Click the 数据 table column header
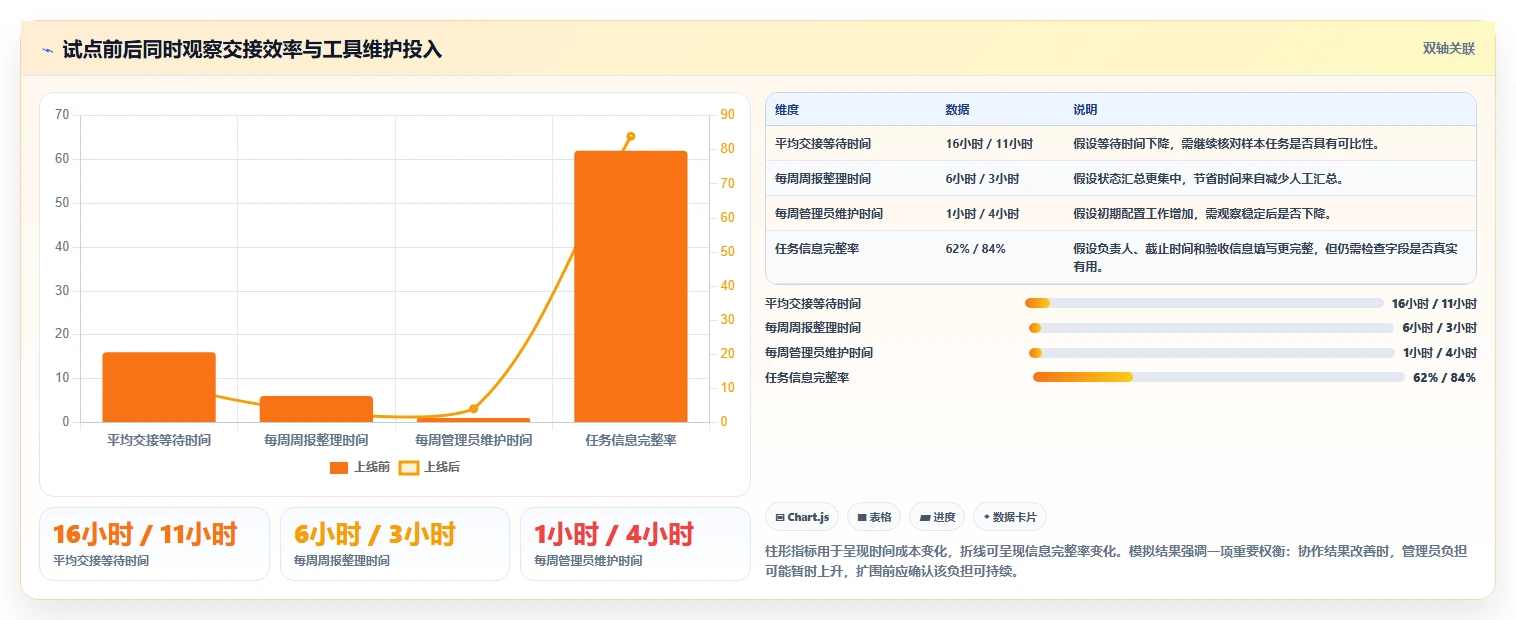This screenshot has width=1516, height=620. click(x=957, y=110)
